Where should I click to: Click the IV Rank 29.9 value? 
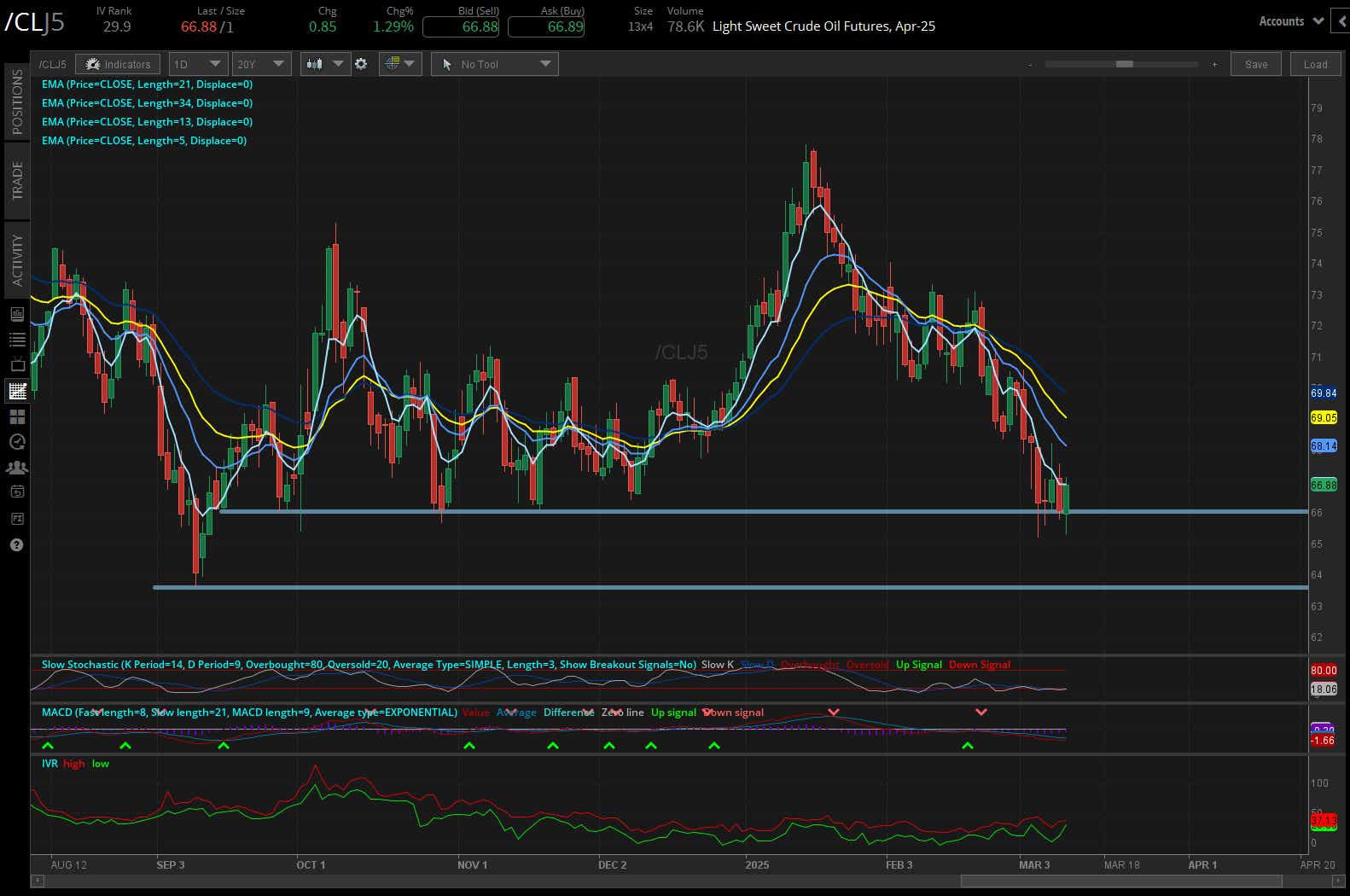coord(117,26)
